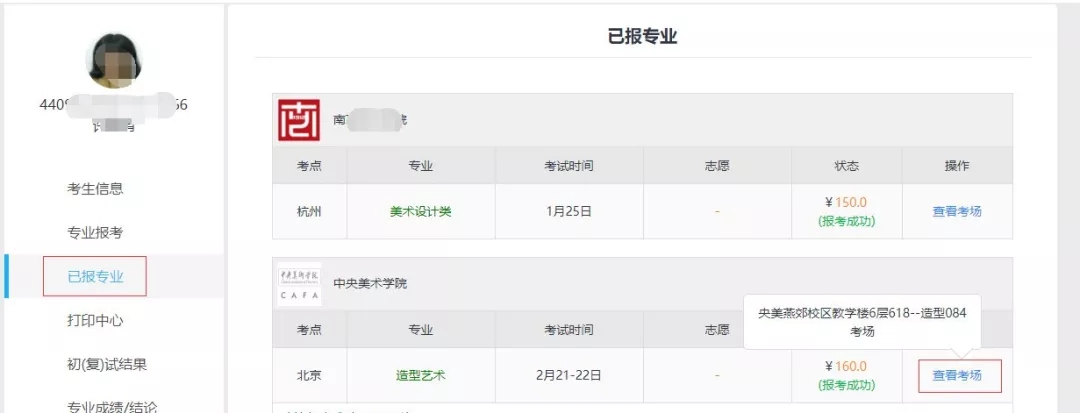Click the 2月21-22日 exam date cell
1080x413 pixels.
pos(569,376)
